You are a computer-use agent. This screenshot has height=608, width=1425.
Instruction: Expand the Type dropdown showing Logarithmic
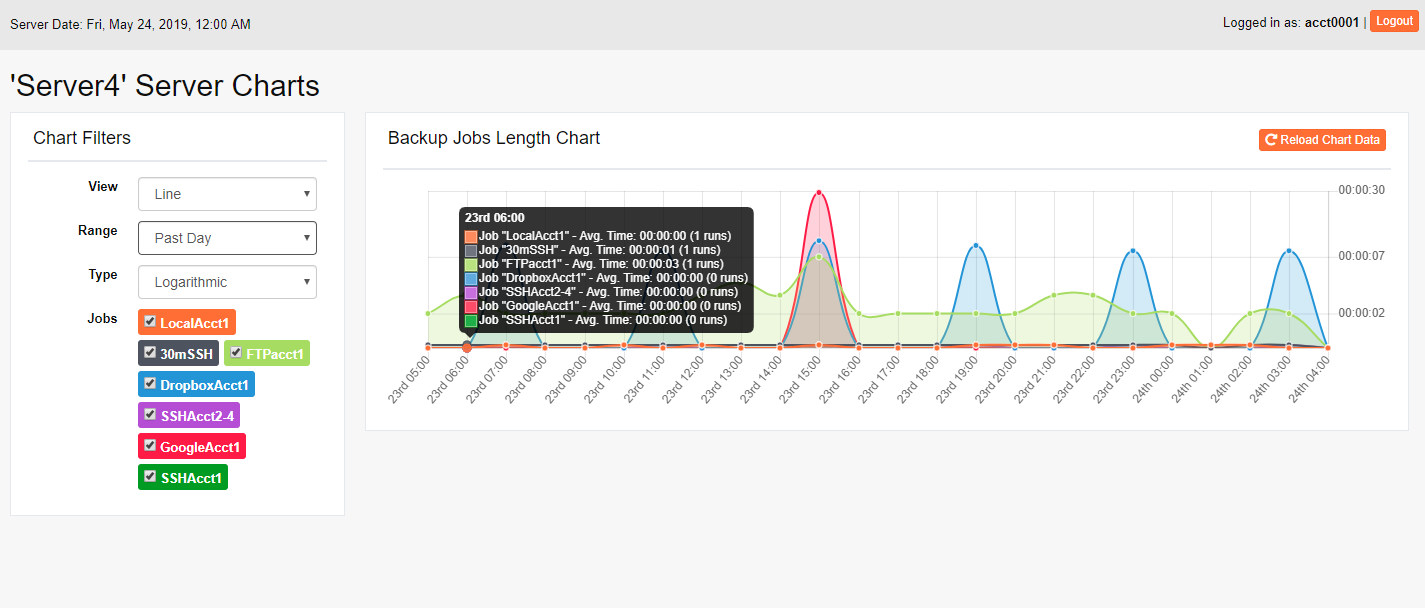227,282
